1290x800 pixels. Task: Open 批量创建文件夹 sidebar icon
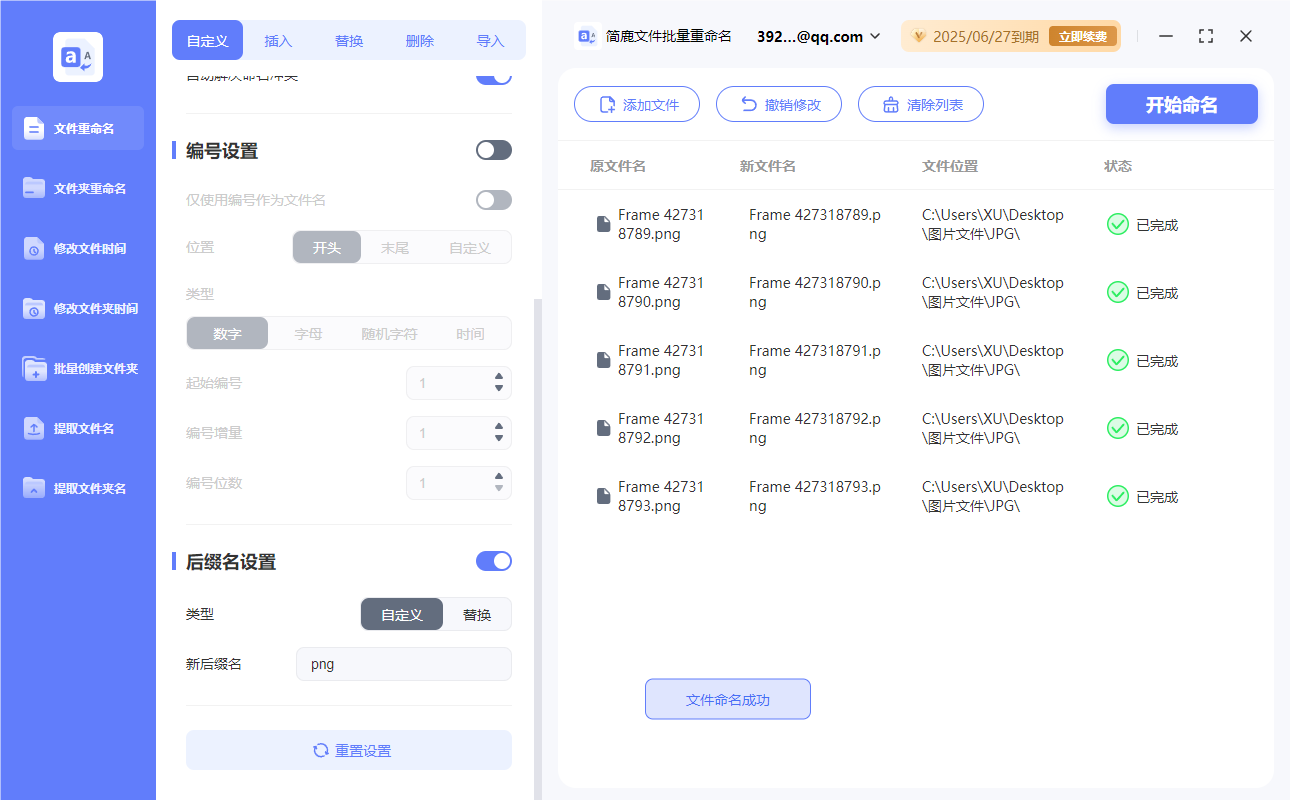(x=34, y=368)
